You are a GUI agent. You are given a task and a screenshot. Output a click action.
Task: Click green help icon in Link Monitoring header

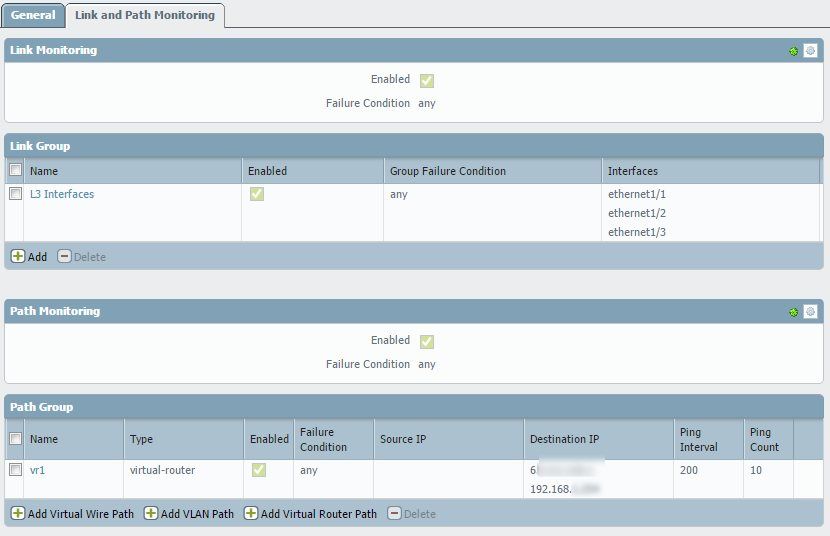pos(793,51)
